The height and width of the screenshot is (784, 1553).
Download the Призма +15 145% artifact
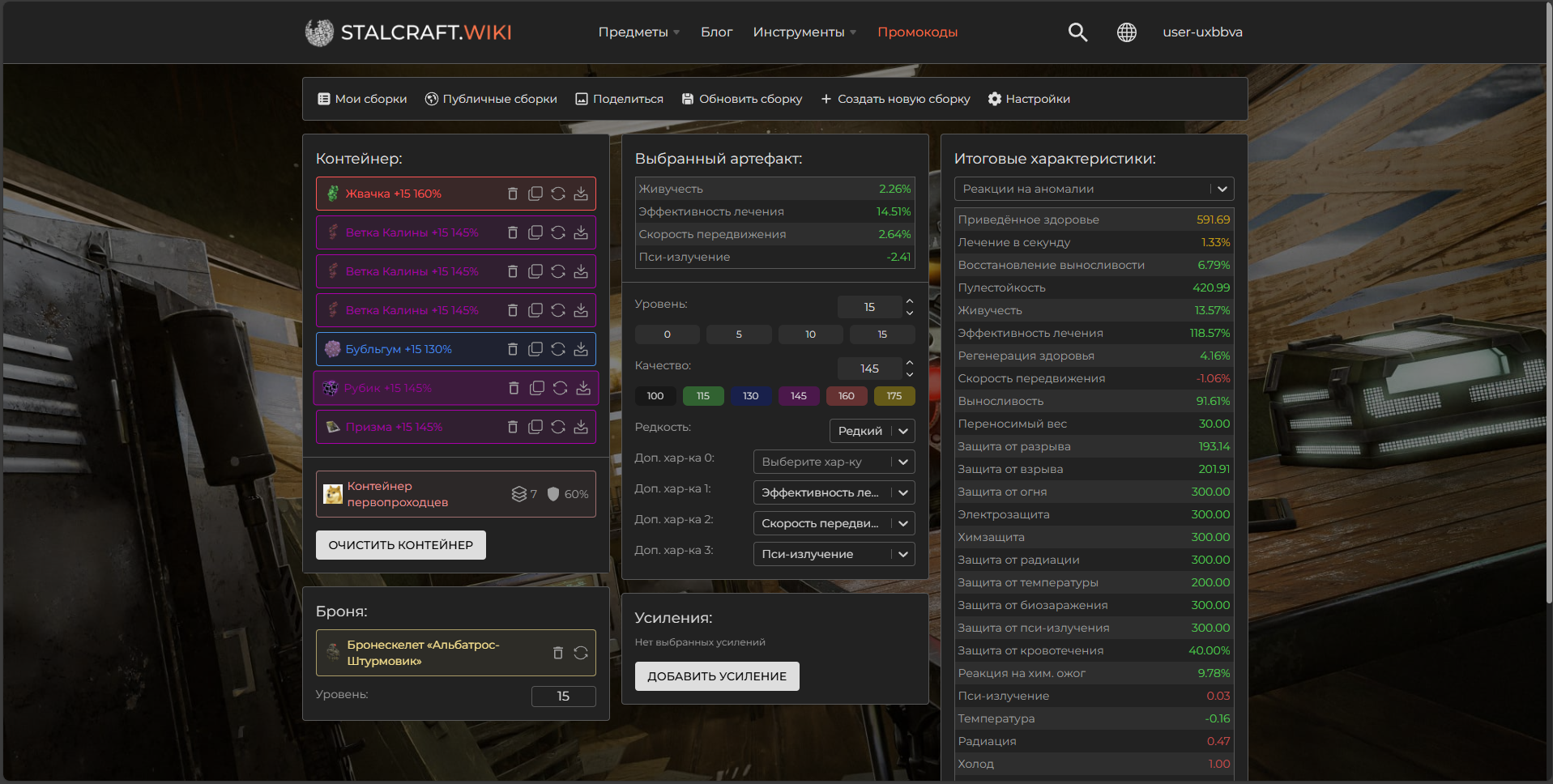pos(581,427)
